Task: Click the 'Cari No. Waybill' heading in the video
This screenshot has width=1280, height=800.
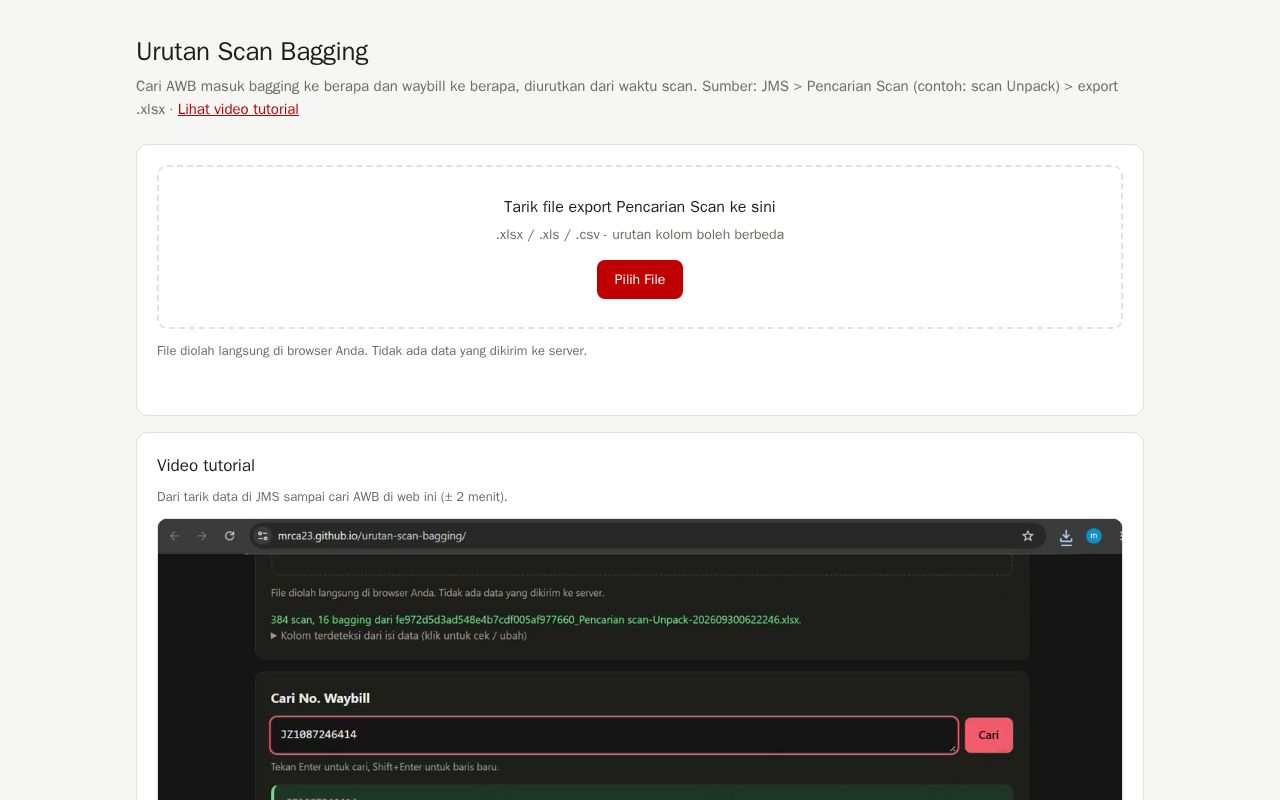Action: click(x=320, y=698)
